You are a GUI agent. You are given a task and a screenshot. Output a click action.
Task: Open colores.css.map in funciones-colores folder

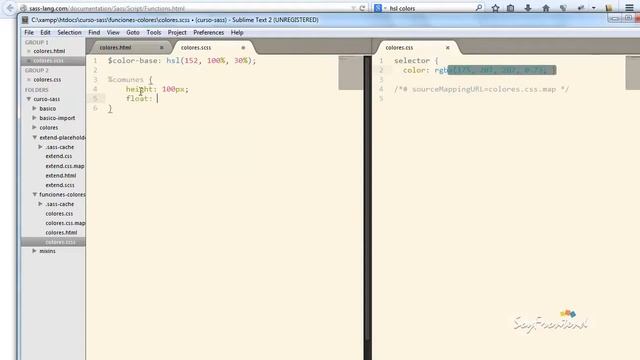pos(65,223)
